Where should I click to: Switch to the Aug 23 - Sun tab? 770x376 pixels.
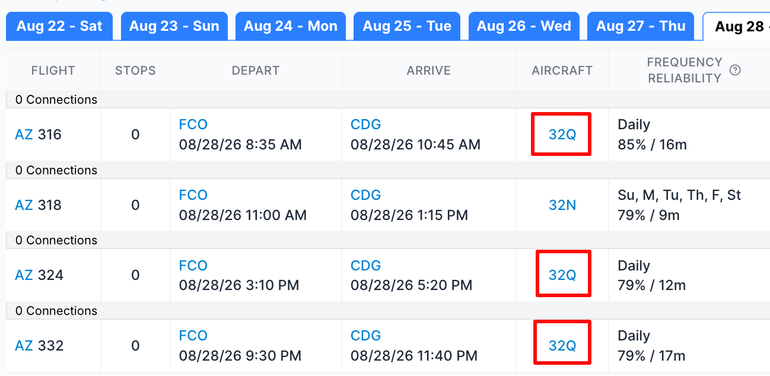click(174, 26)
